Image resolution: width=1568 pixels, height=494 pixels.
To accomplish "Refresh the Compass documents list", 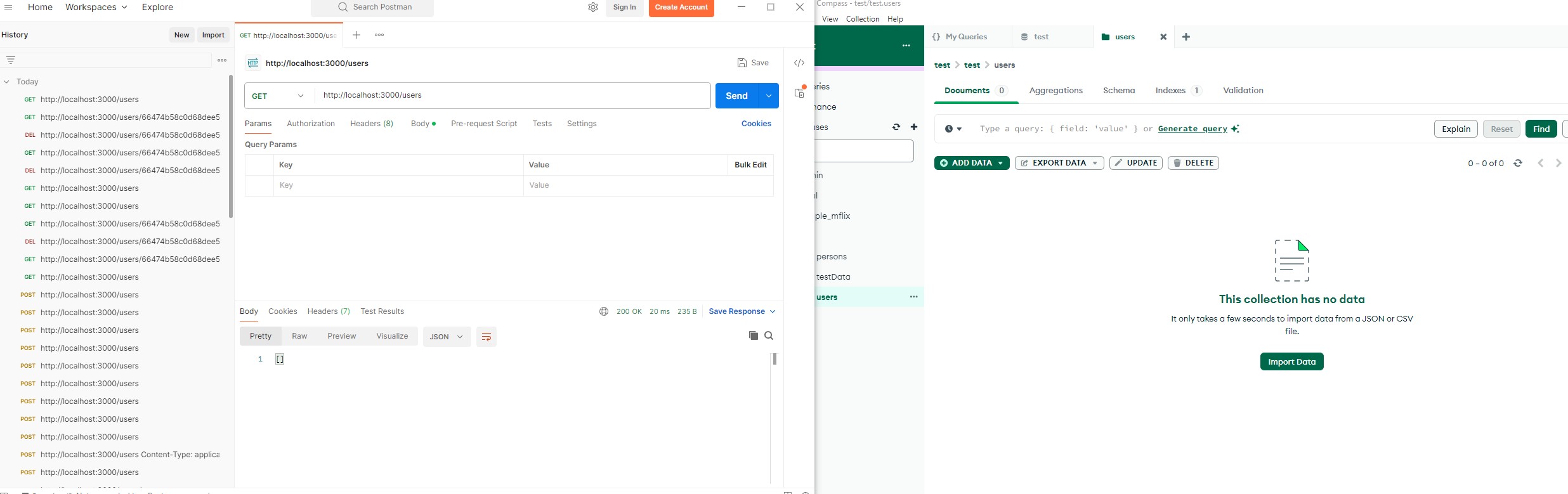I will click(x=1518, y=163).
